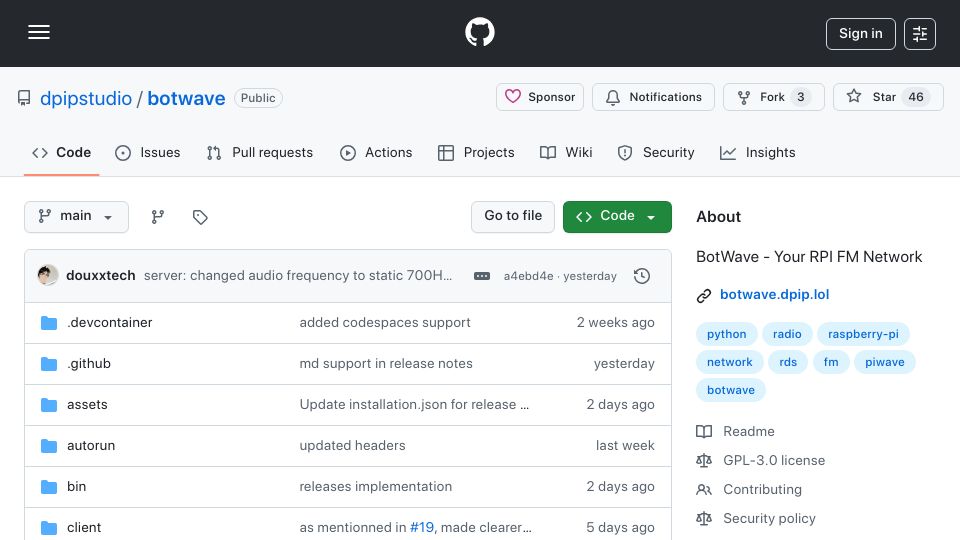The height and width of the screenshot is (540, 960).
Task: Open the douxxtech author link
Action: tap(100, 276)
